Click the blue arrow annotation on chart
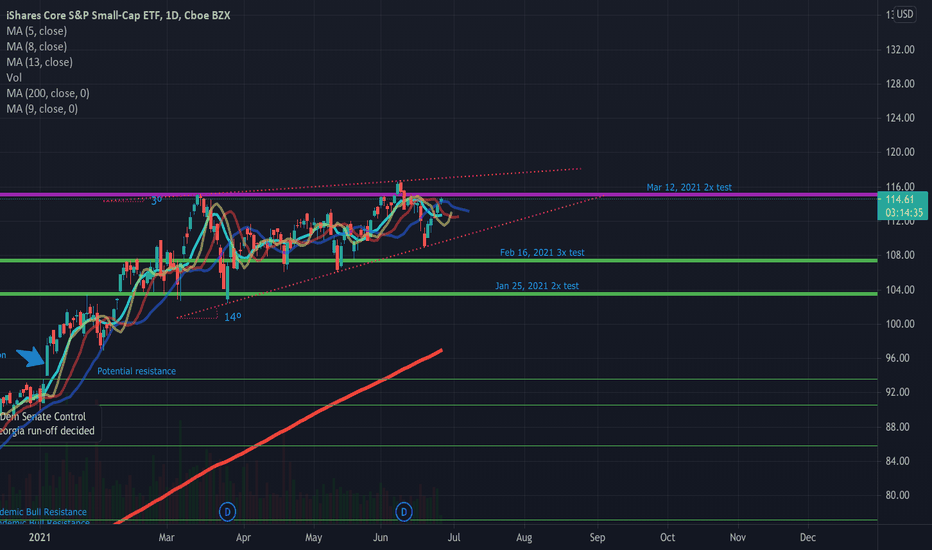 point(30,357)
